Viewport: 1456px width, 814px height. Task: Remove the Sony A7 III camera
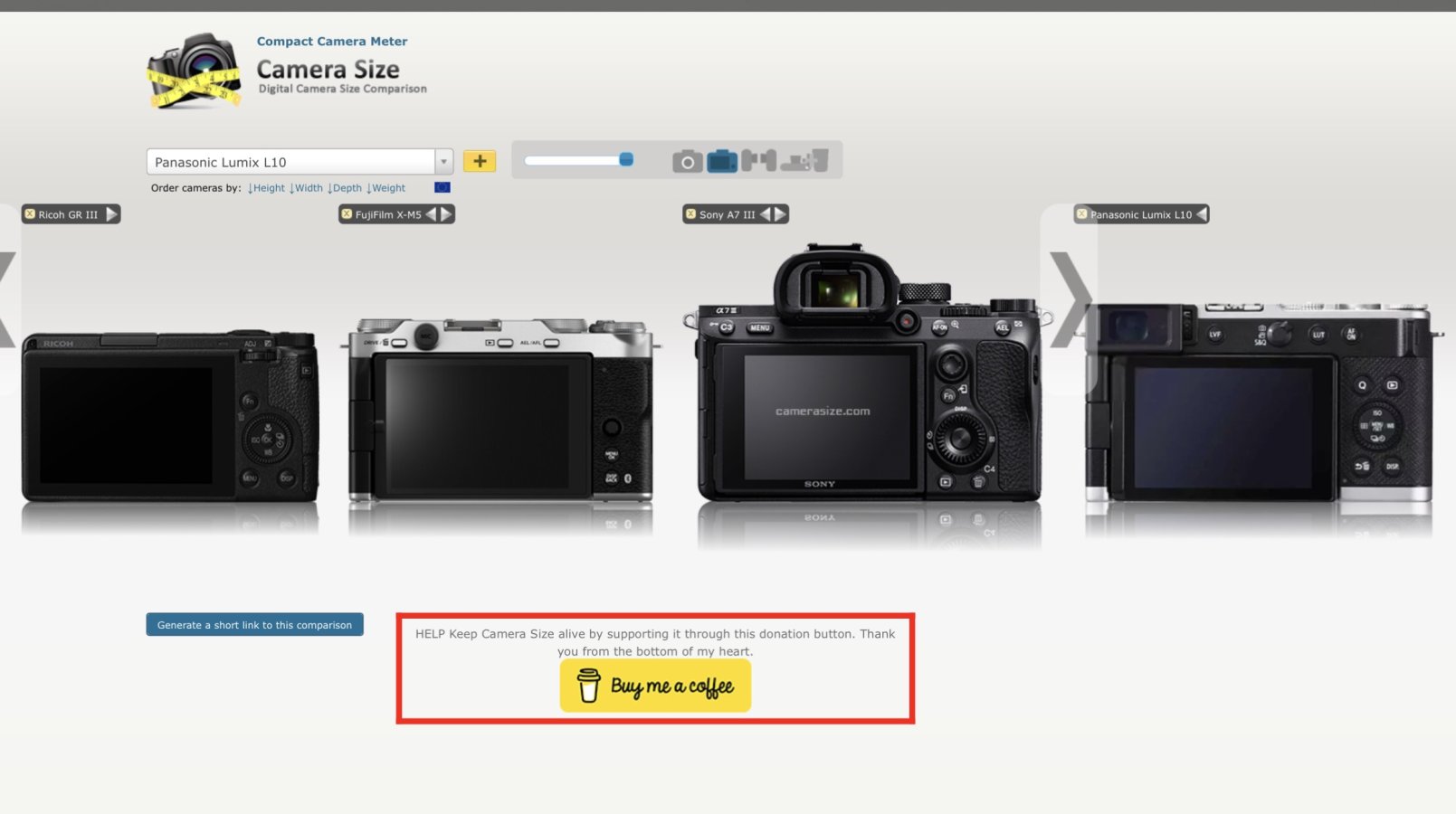[690, 214]
